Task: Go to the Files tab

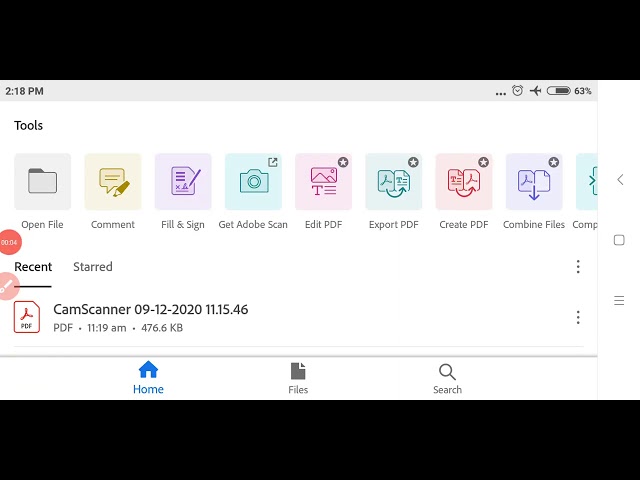Action: 298,378
